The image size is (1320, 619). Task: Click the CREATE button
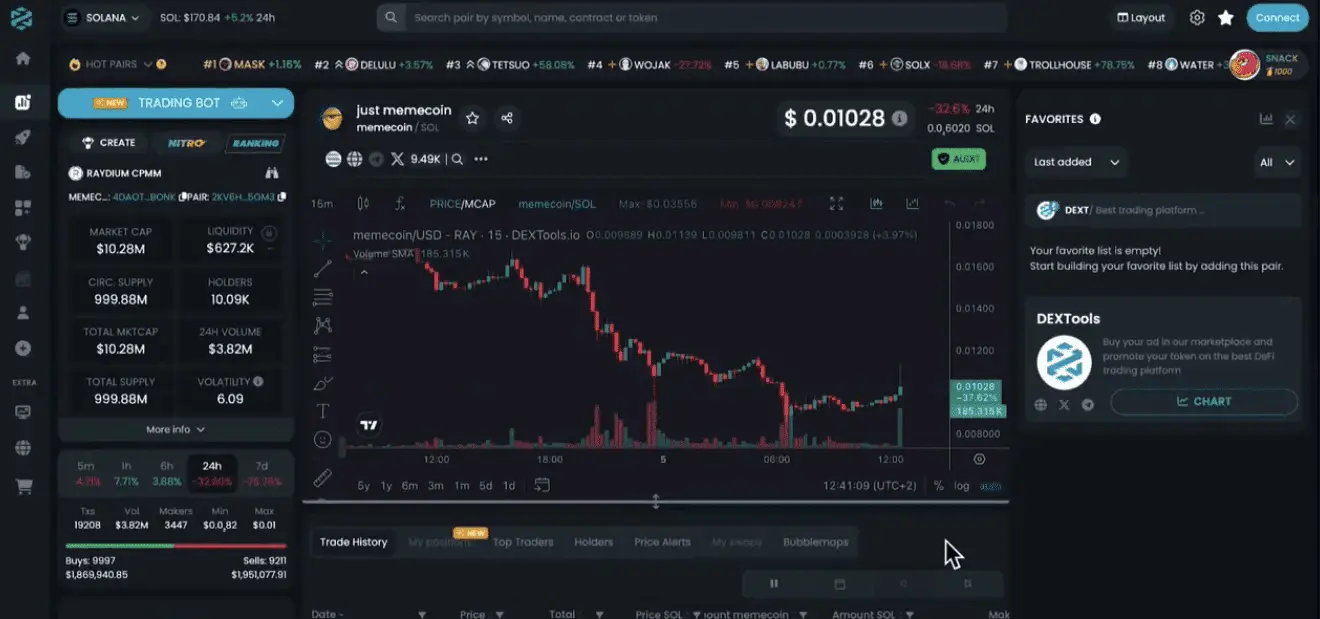point(108,143)
